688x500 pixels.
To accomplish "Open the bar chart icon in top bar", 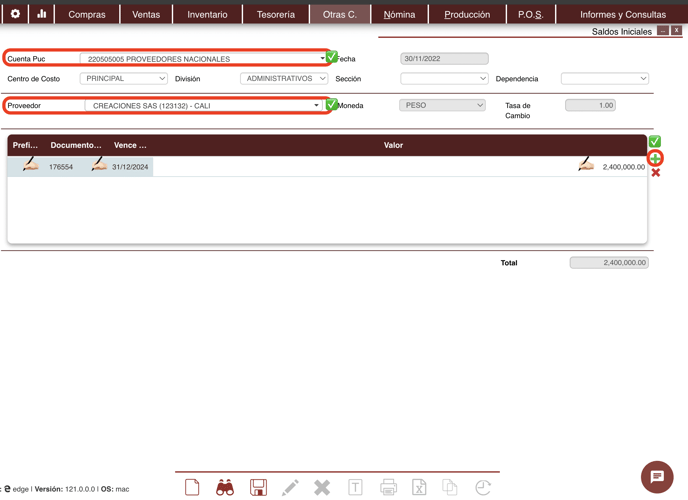I will [42, 14].
